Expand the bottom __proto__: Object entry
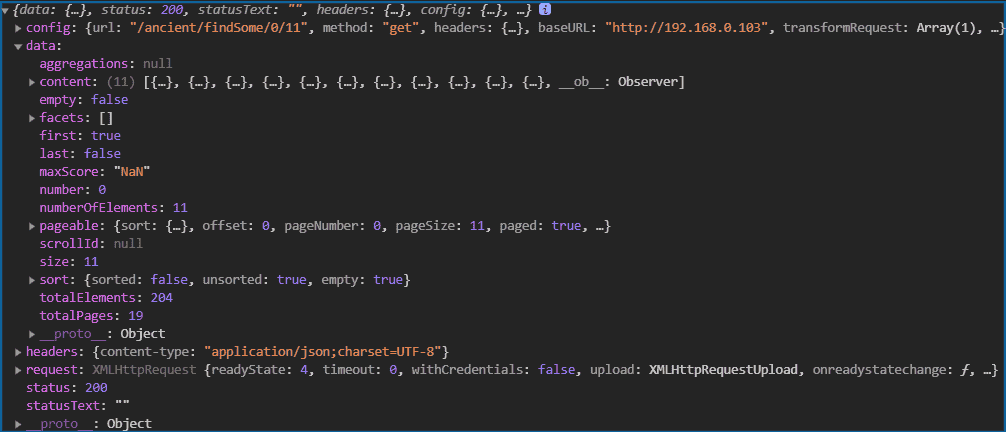 click(18, 424)
